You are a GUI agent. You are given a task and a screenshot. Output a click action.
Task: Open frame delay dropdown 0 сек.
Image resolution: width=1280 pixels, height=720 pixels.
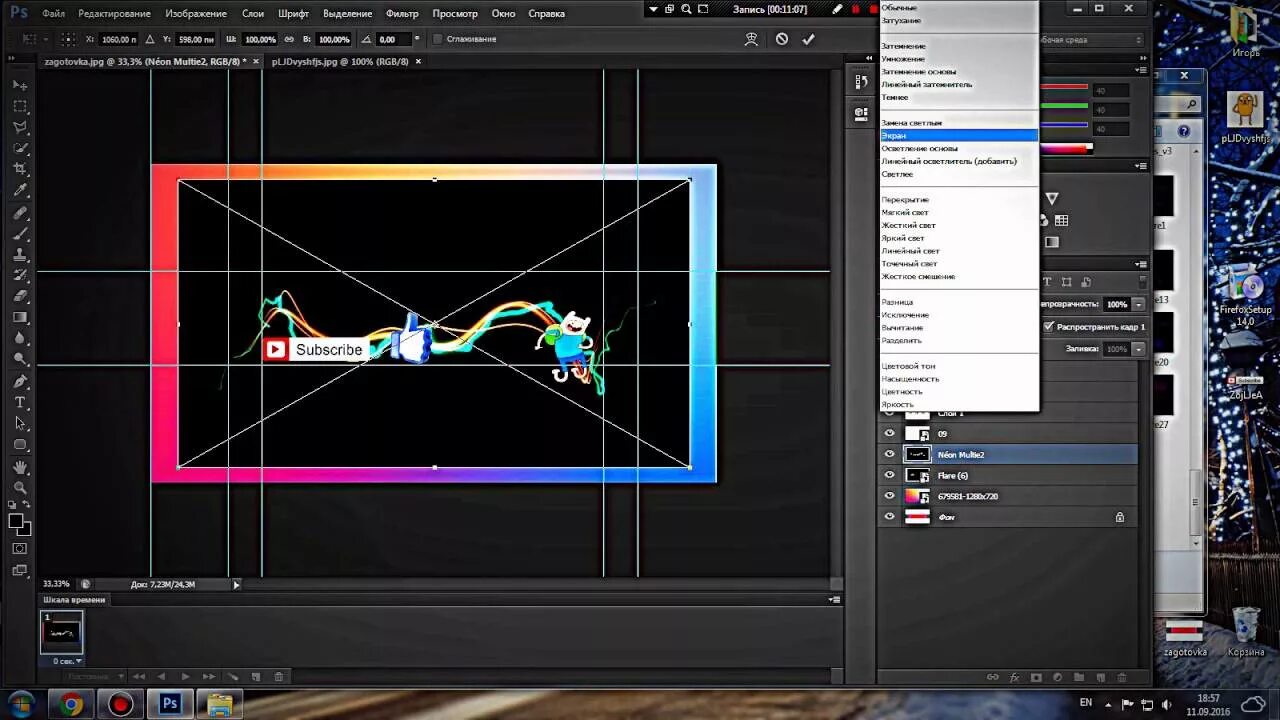[65, 661]
